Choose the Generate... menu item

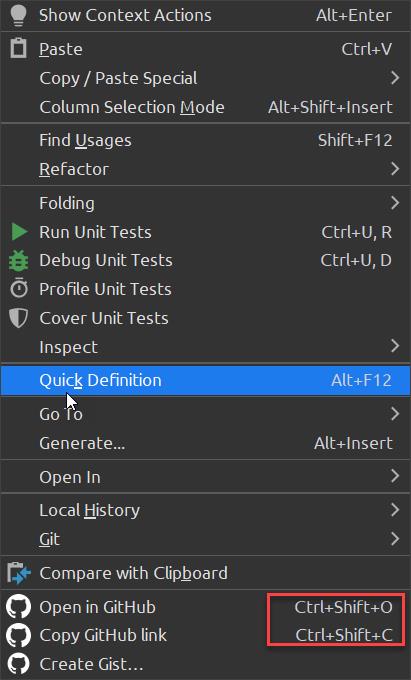pyautogui.click(x=206, y=443)
